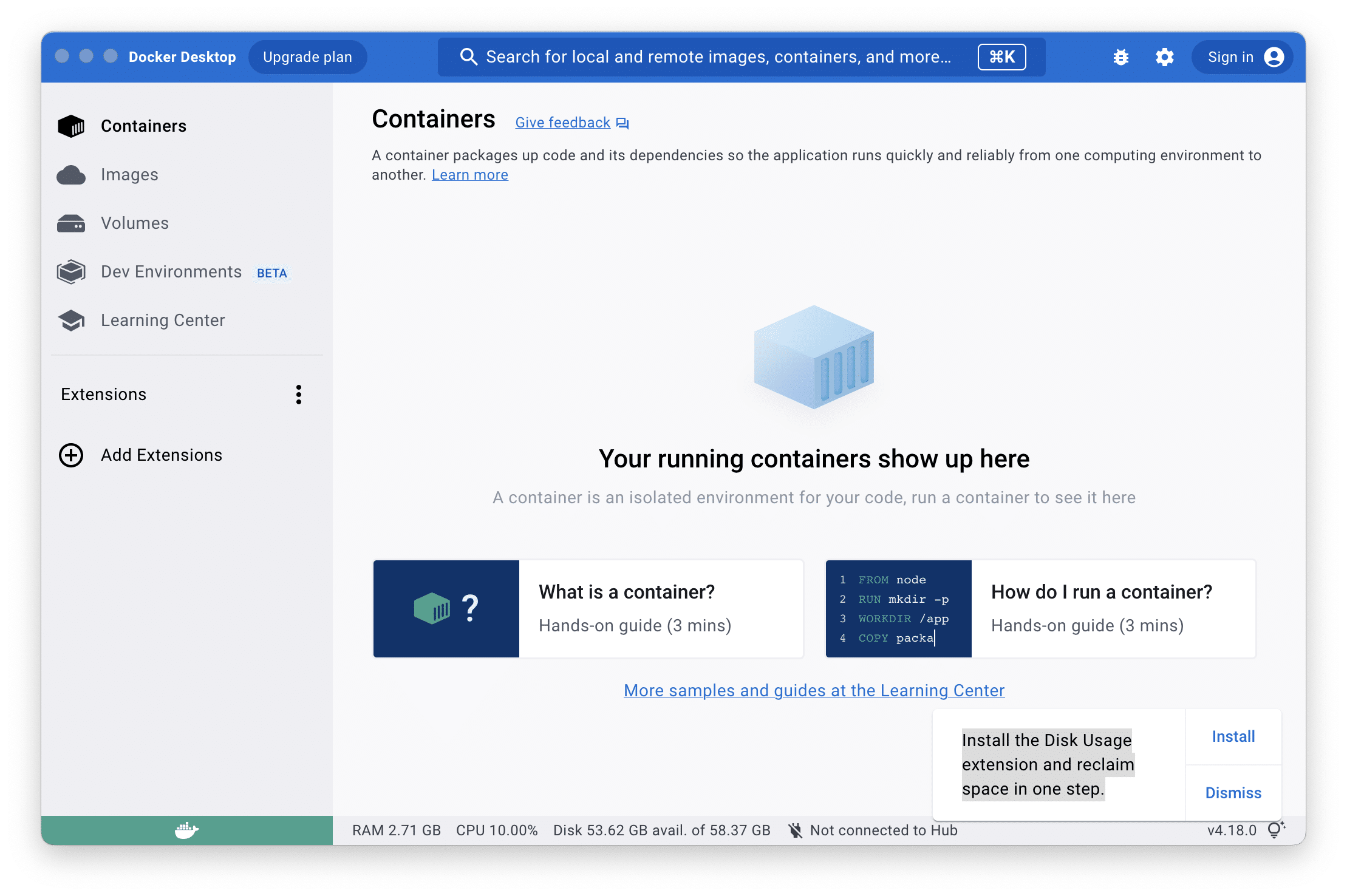Click the Extensions section heading

tap(104, 395)
